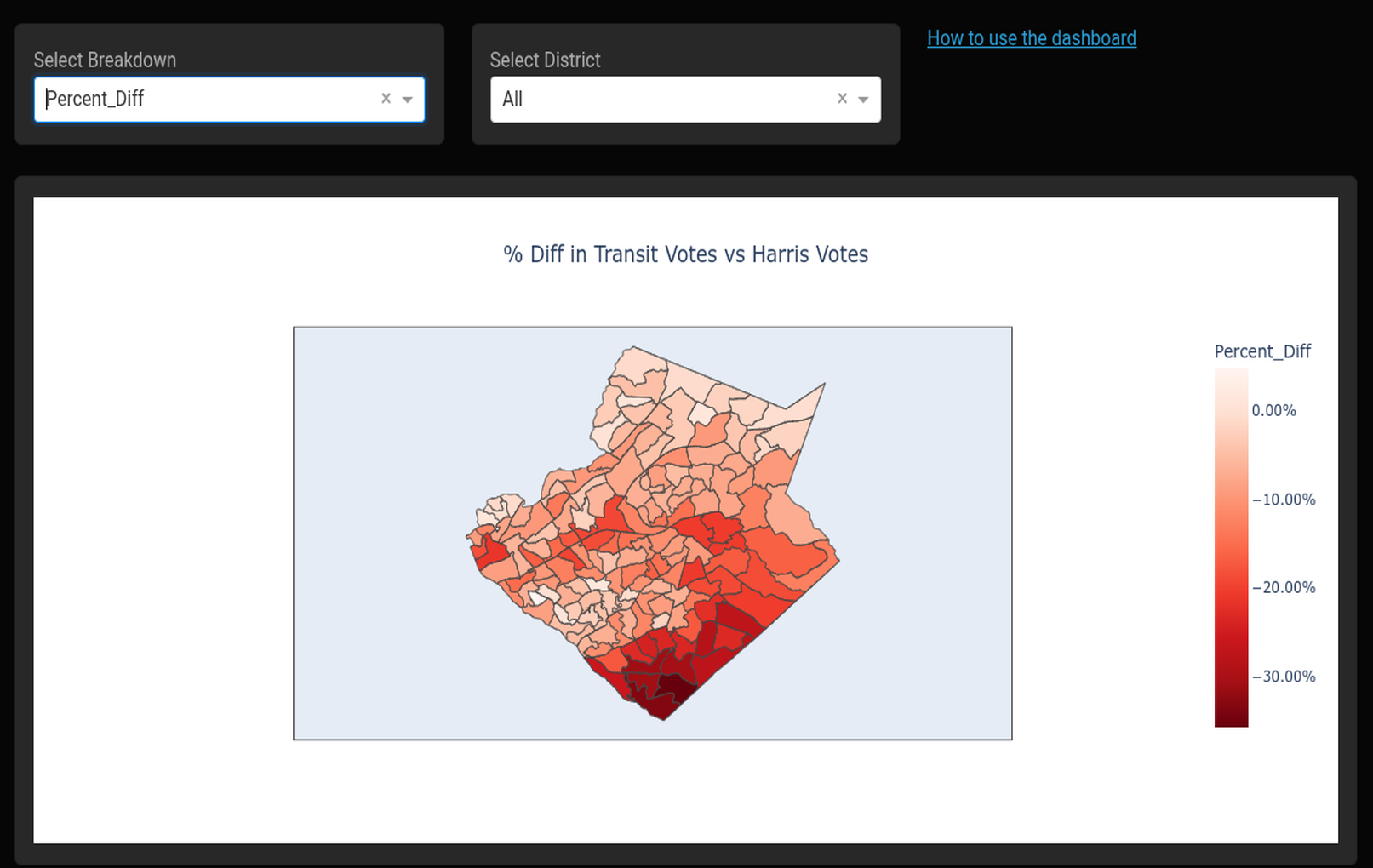Expand the Select Breakdown dropdown arrow
The height and width of the screenshot is (868, 1373).
click(408, 100)
